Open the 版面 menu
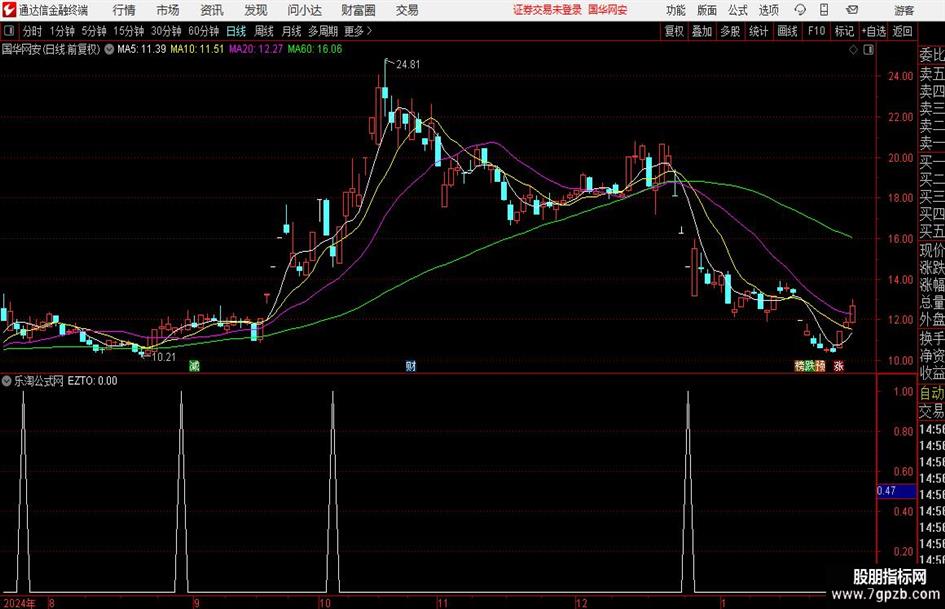Image resolution: width=945 pixels, height=609 pixels. 706,10
